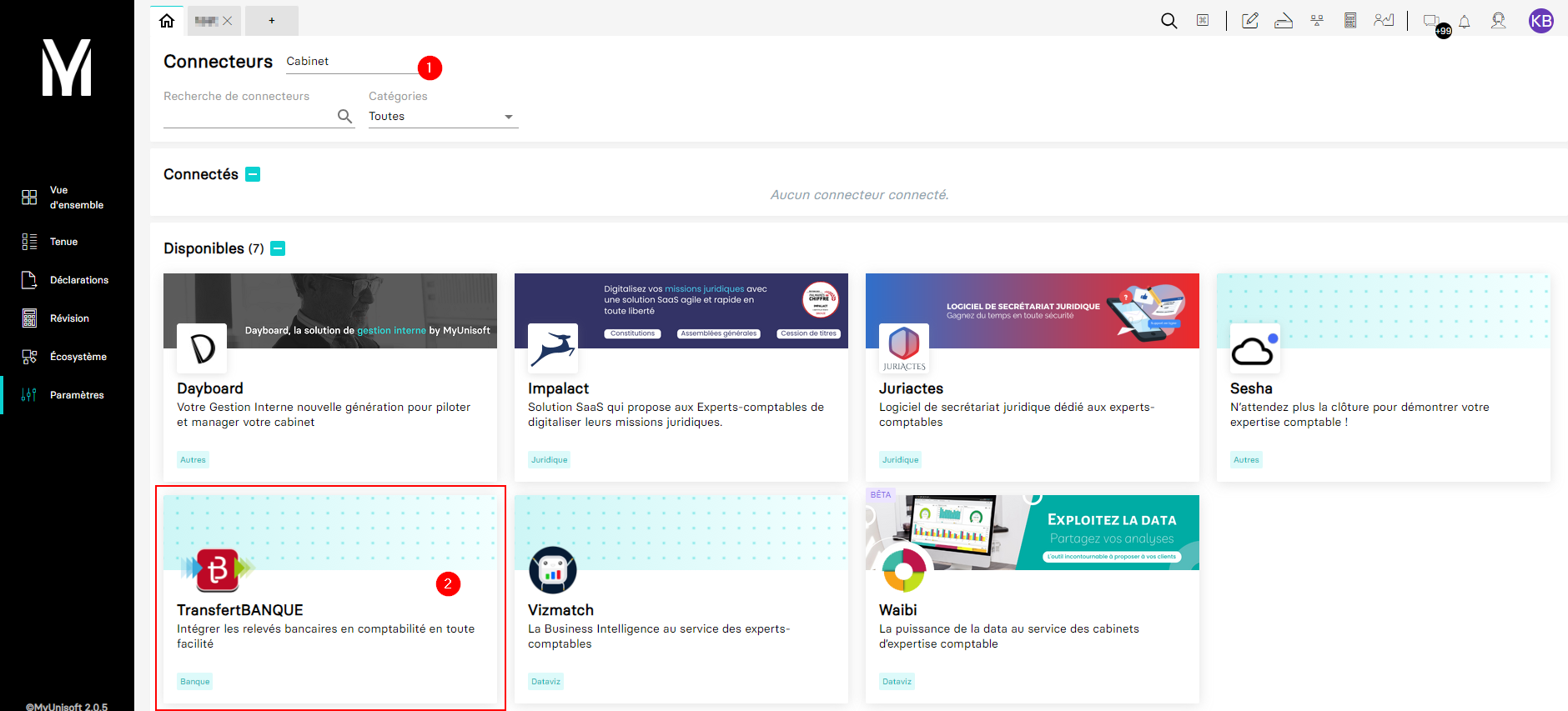Image resolution: width=1568 pixels, height=711 pixels.
Task: Click the MyUnisoft 2.0.5 version label
Action: point(67,706)
